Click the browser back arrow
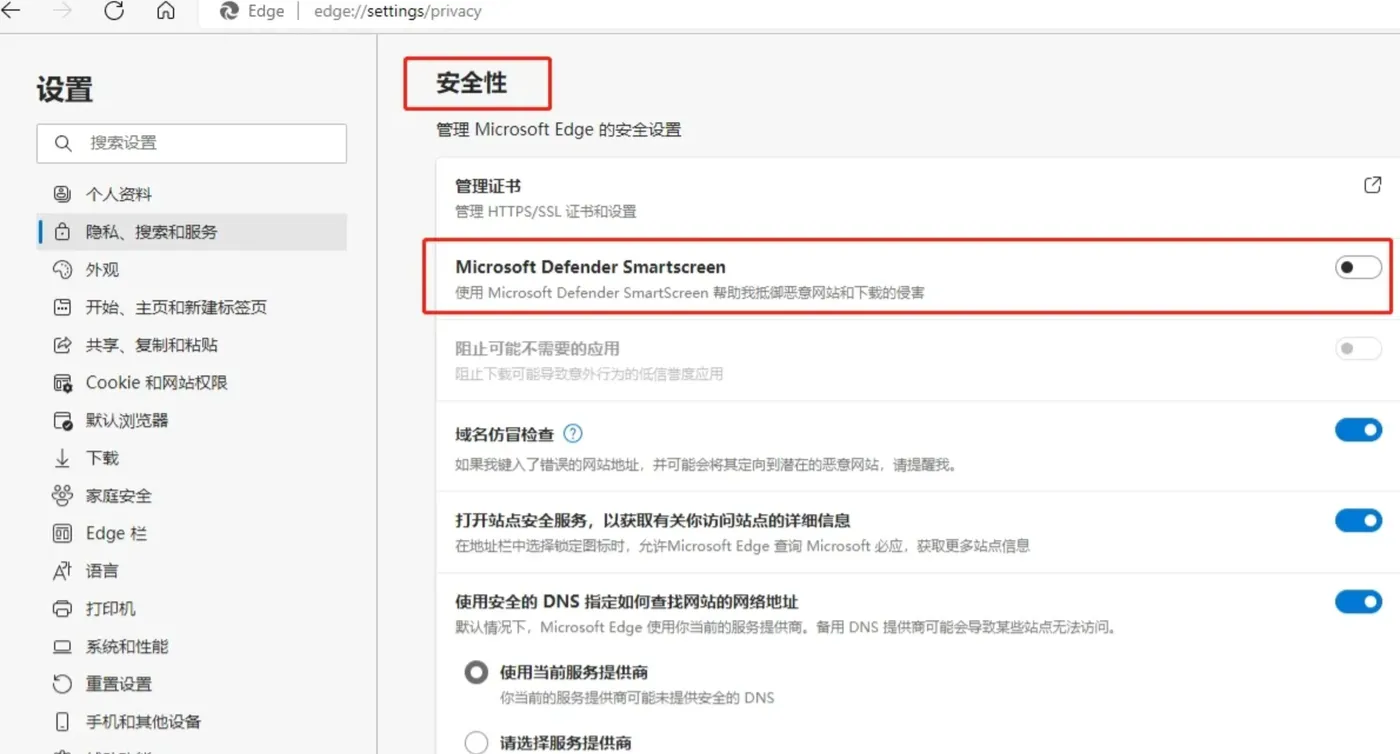This screenshot has width=1400, height=754. point(10,11)
